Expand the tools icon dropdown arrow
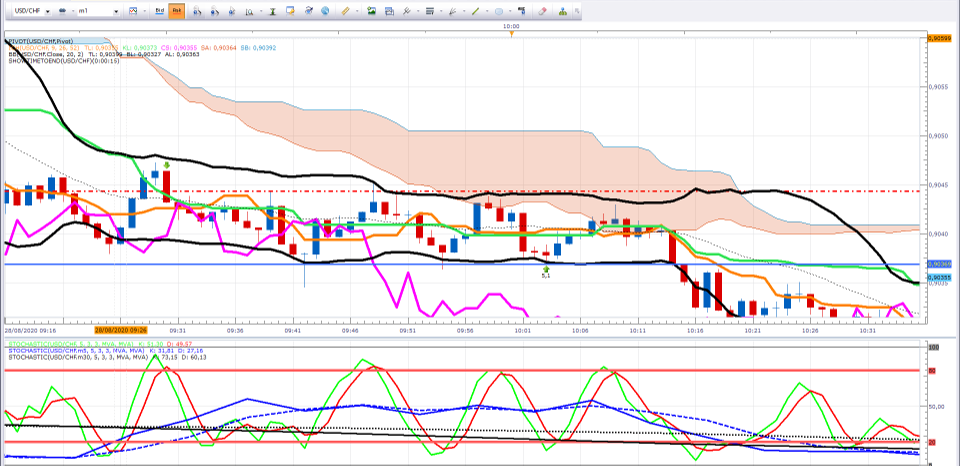The height and width of the screenshot is (466, 960). (x=418, y=11)
